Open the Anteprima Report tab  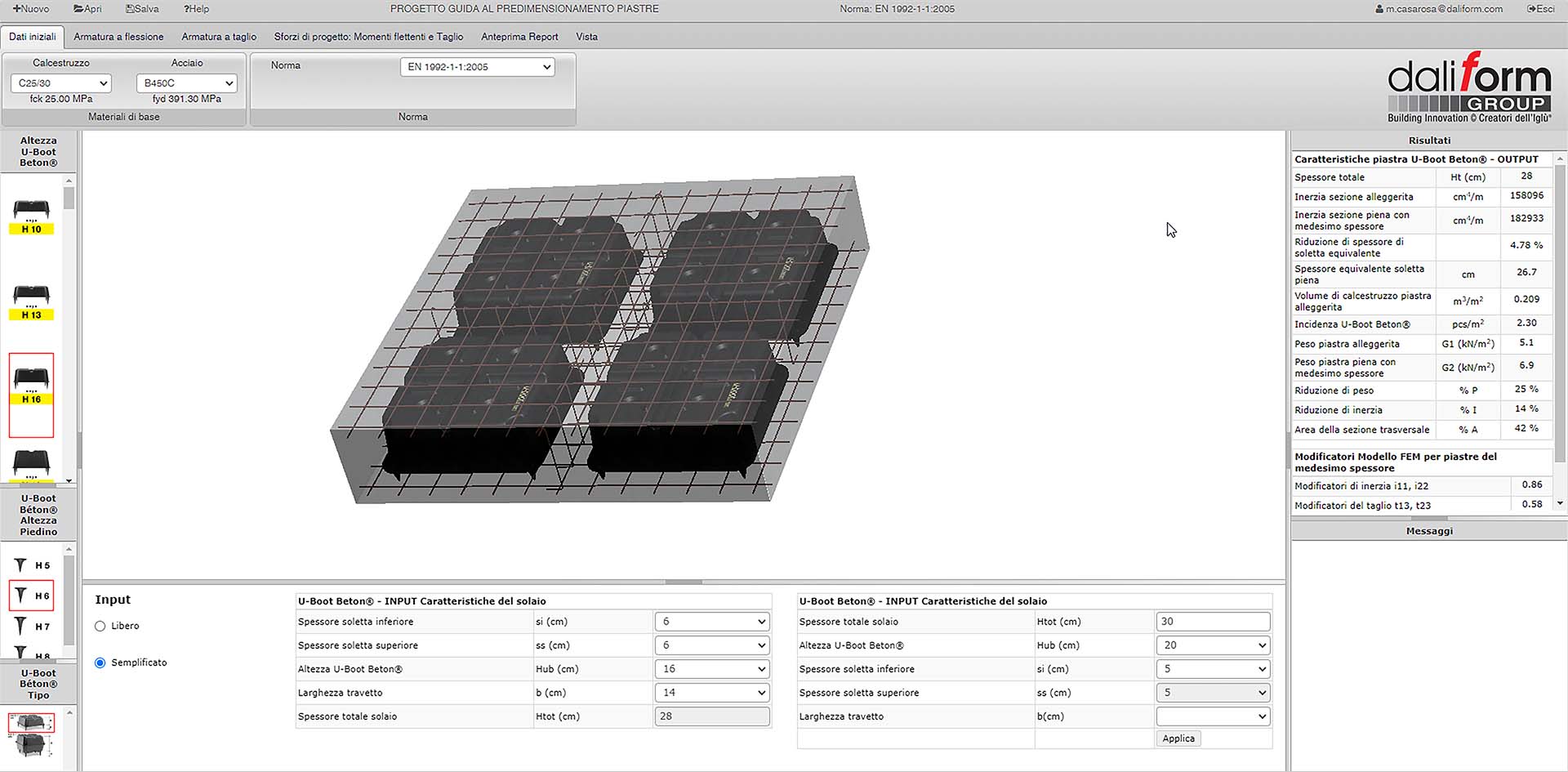click(x=519, y=37)
